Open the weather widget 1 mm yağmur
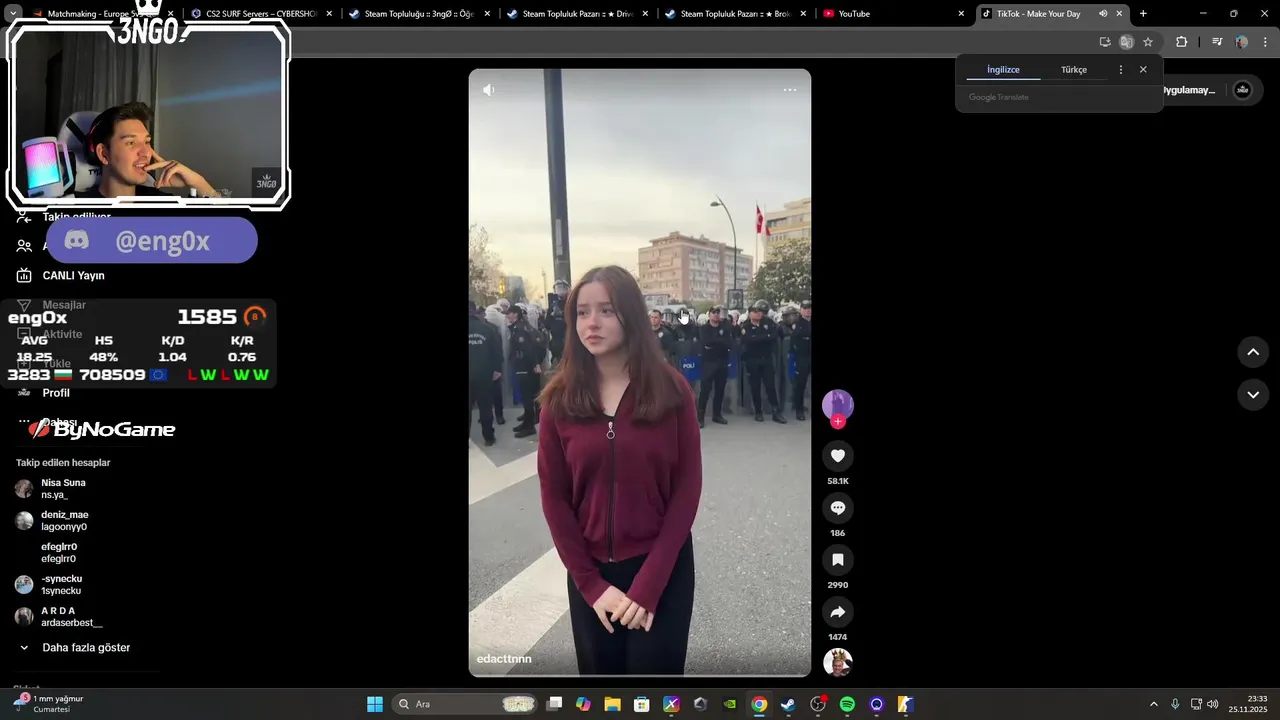Image resolution: width=1280 pixels, height=720 pixels. [x=50, y=704]
